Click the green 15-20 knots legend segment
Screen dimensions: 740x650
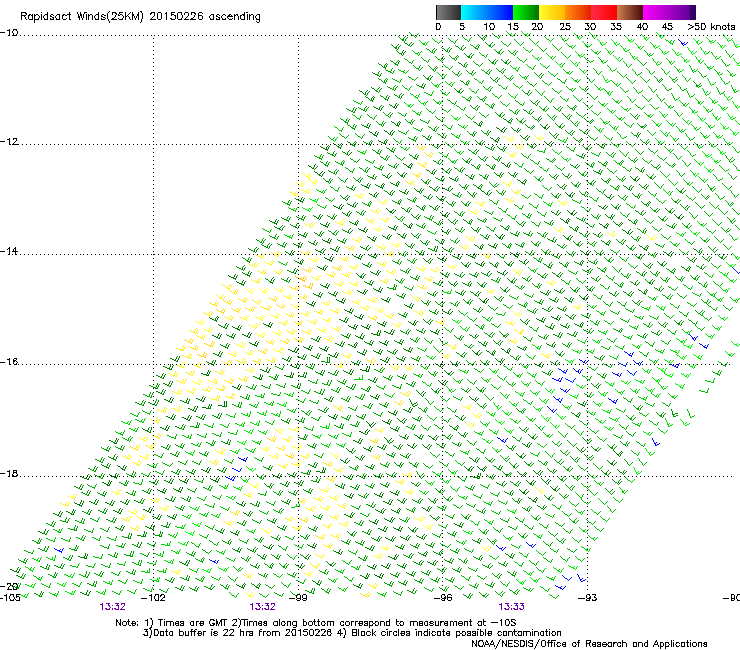coord(526,12)
